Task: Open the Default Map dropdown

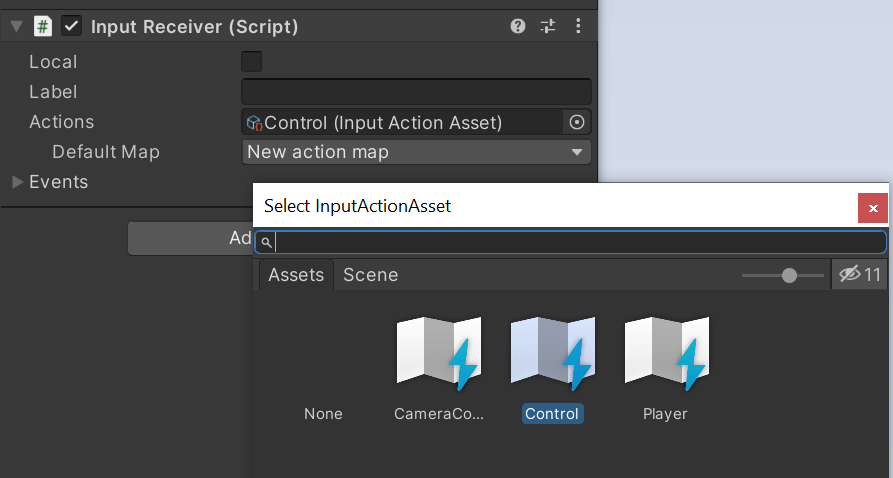Action: (416, 152)
